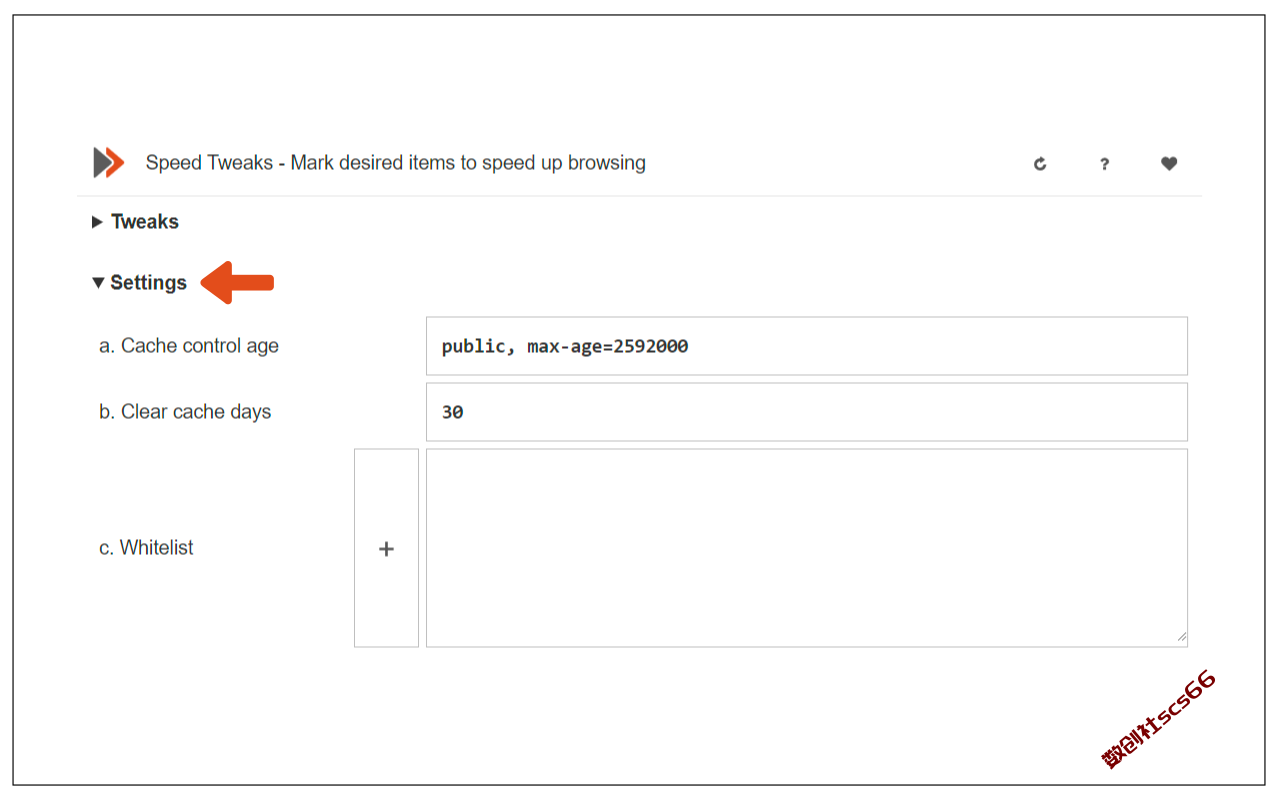Click the plus icon beside Whitelist
Image resolution: width=1280 pixels, height=800 pixels.
[x=386, y=548]
